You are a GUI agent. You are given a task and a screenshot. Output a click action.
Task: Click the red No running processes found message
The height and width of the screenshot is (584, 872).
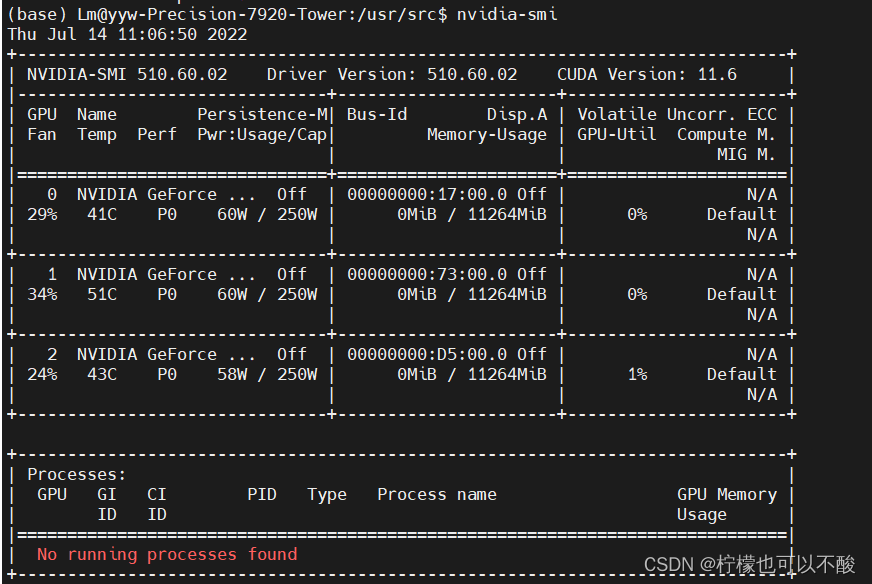tap(167, 554)
